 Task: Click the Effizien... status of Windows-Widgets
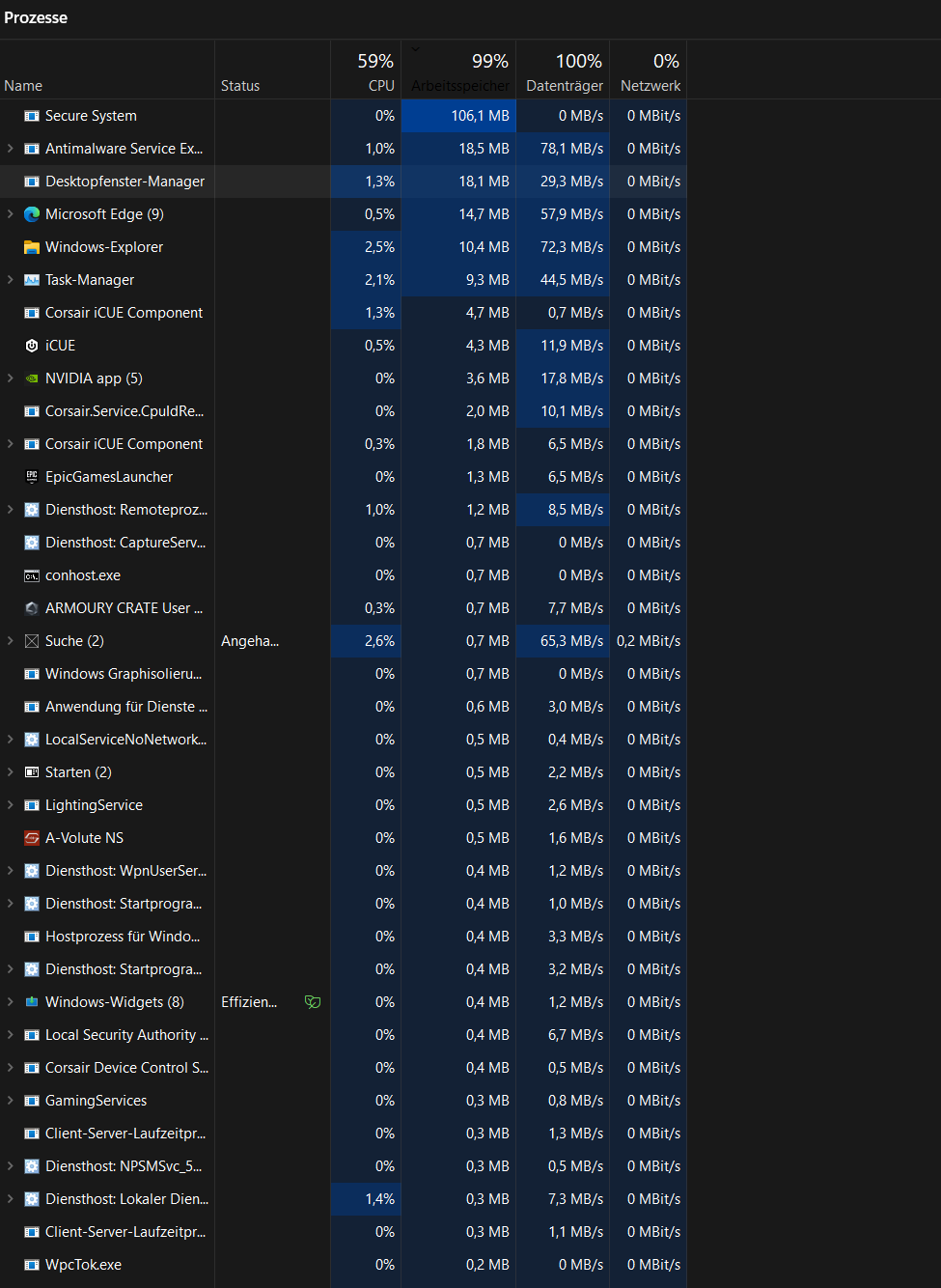249,1002
